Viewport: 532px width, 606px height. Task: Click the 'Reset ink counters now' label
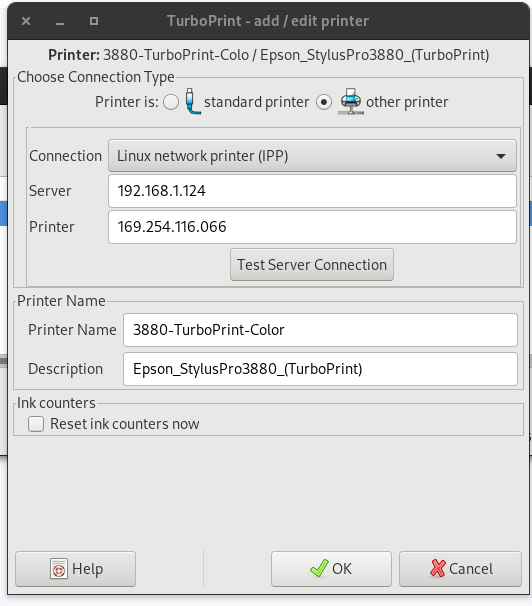click(125, 424)
